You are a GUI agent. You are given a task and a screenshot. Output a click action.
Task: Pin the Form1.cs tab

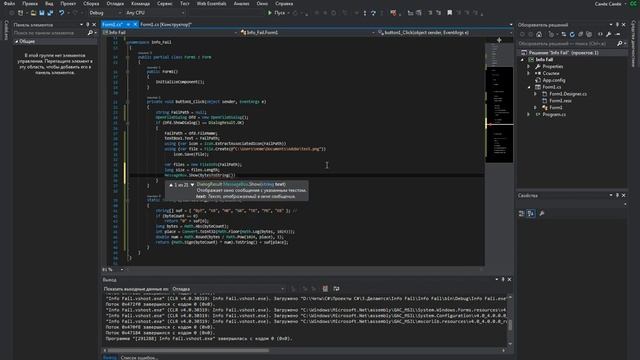(128, 24)
